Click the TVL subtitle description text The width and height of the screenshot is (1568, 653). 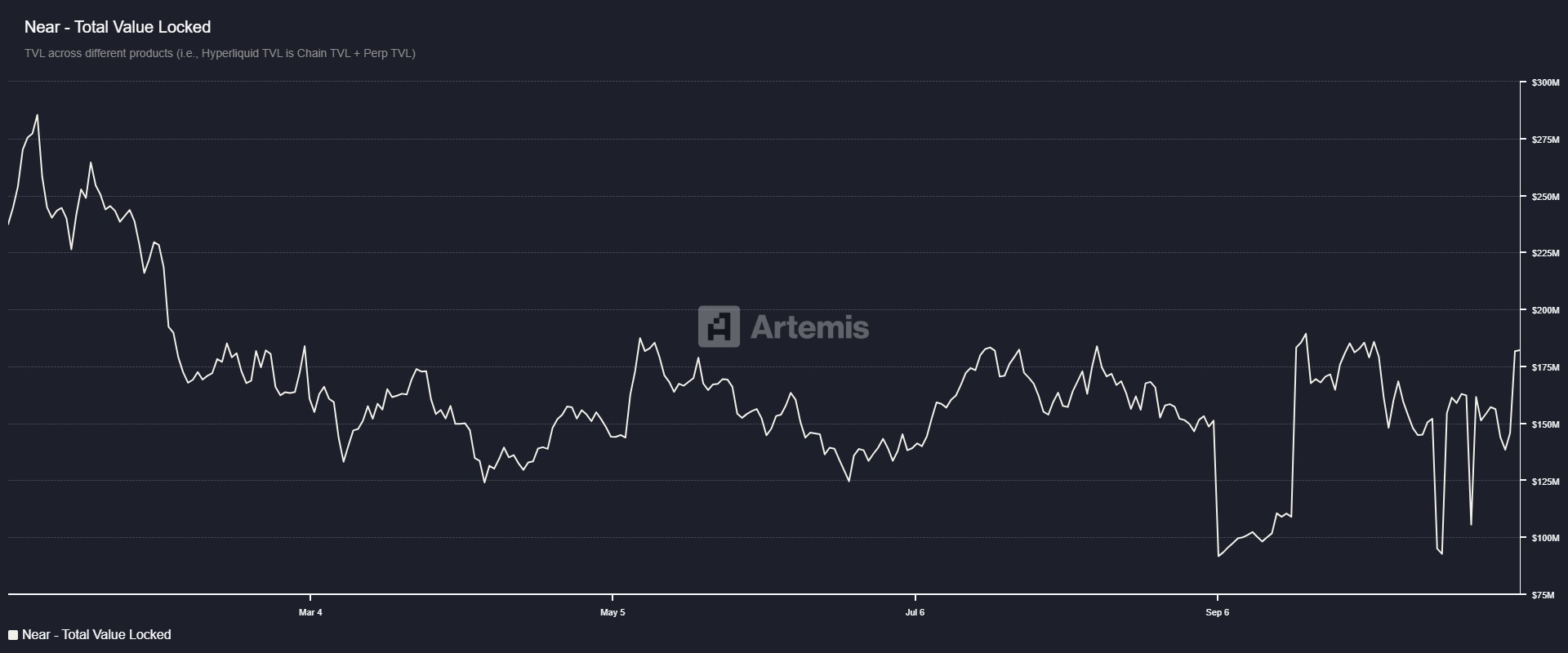pos(220,53)
